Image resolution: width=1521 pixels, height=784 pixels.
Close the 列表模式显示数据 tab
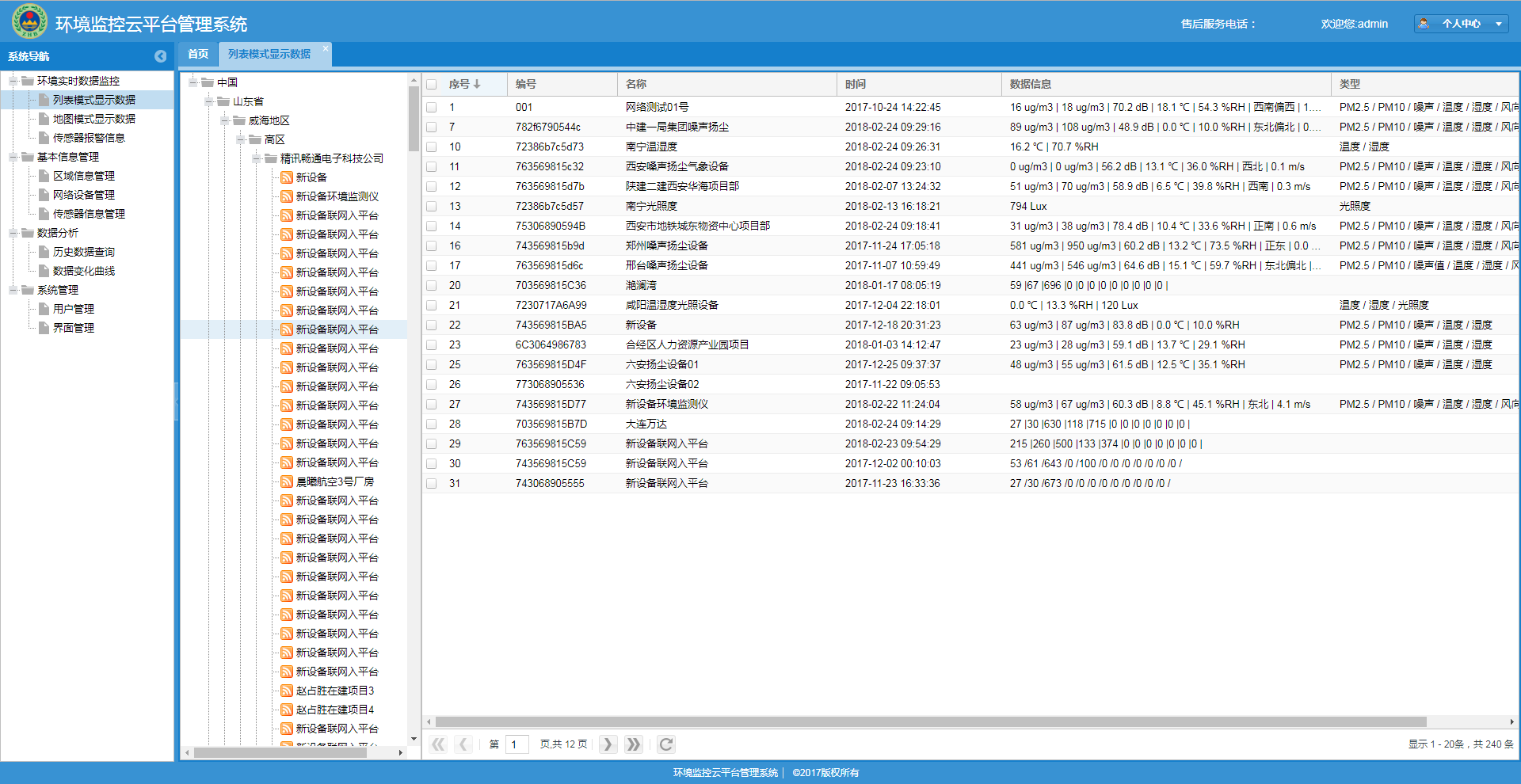tap(325, 48)
